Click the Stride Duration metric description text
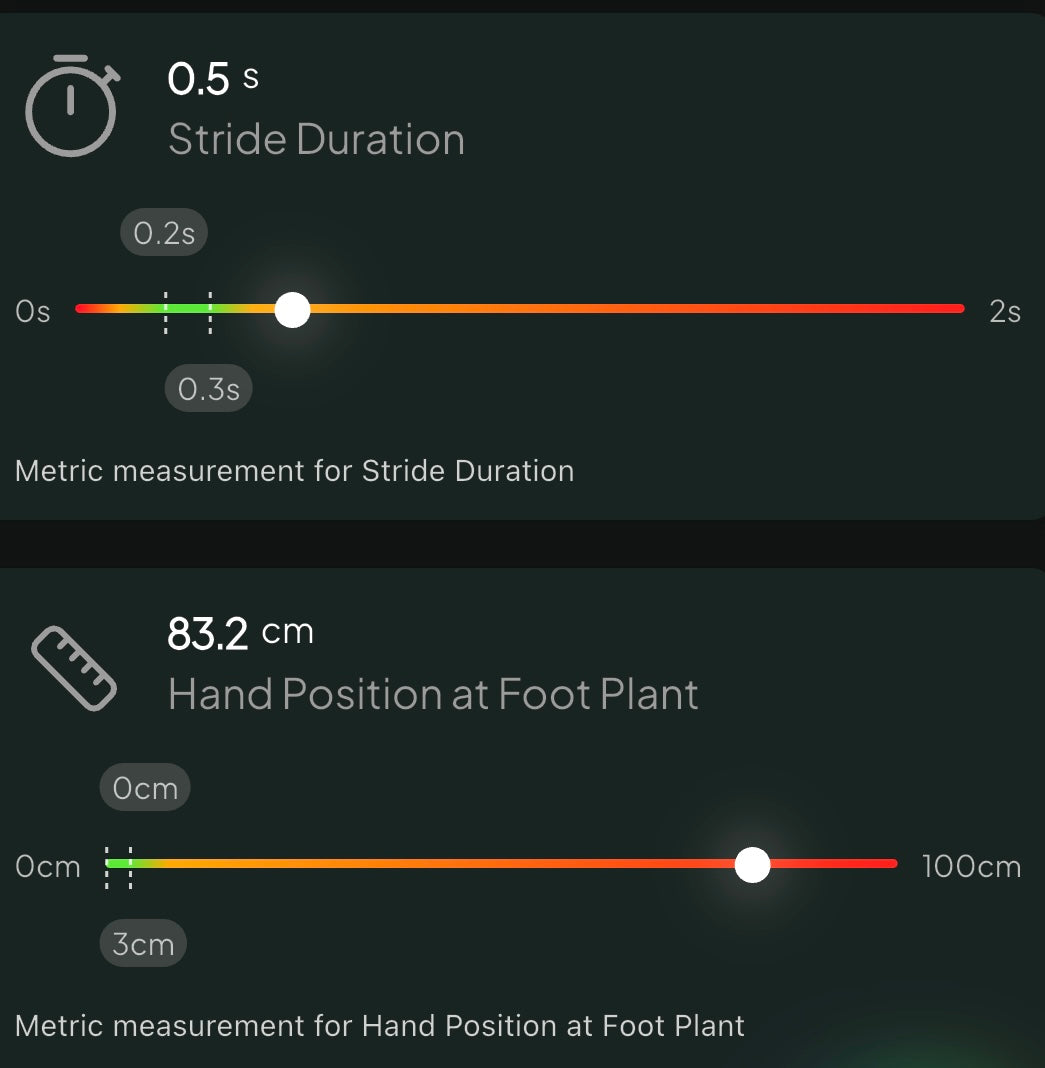This screenshot has width=1045, height=1068. tap(295, 471)
